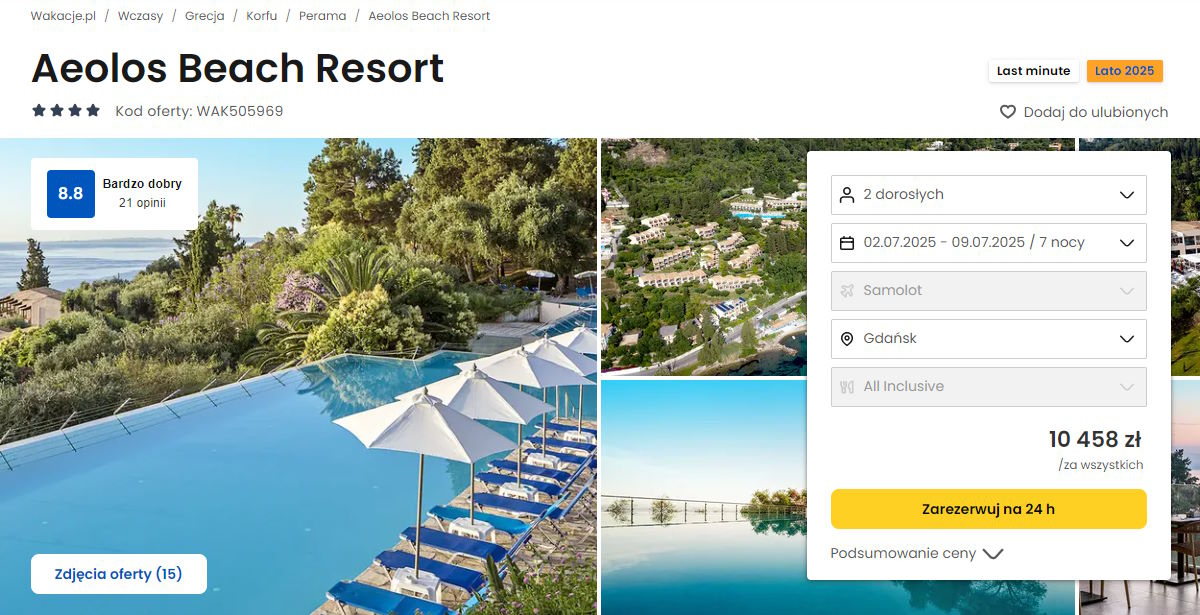Click the Last minute tag

(x=1033, y=71)
